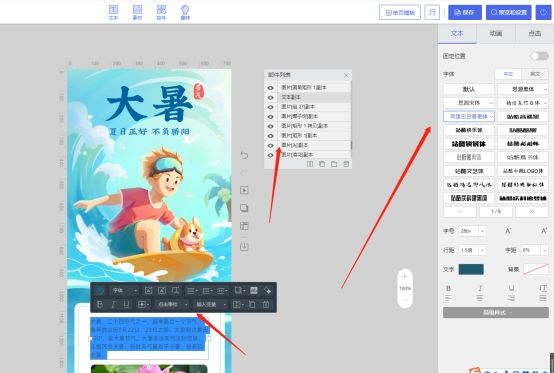
Task: Hide the 文本副本 layer via eye icon
Action: click(271, 97)
